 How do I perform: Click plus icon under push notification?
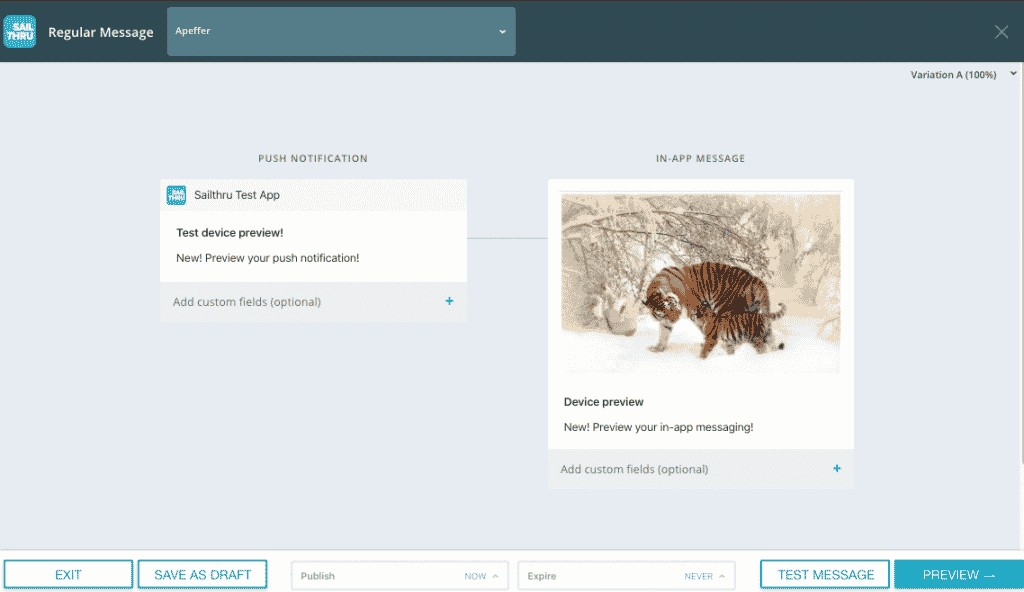point(449,301)
